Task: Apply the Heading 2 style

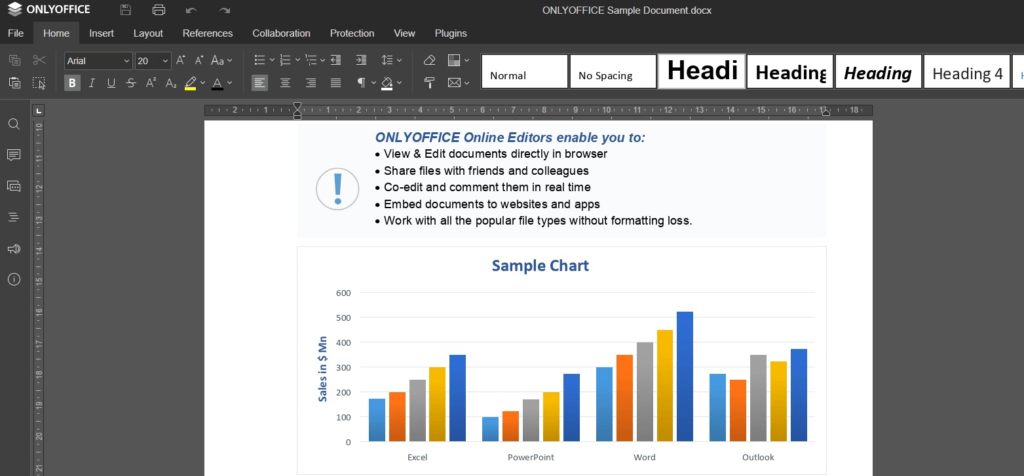Action: (790, 71)
